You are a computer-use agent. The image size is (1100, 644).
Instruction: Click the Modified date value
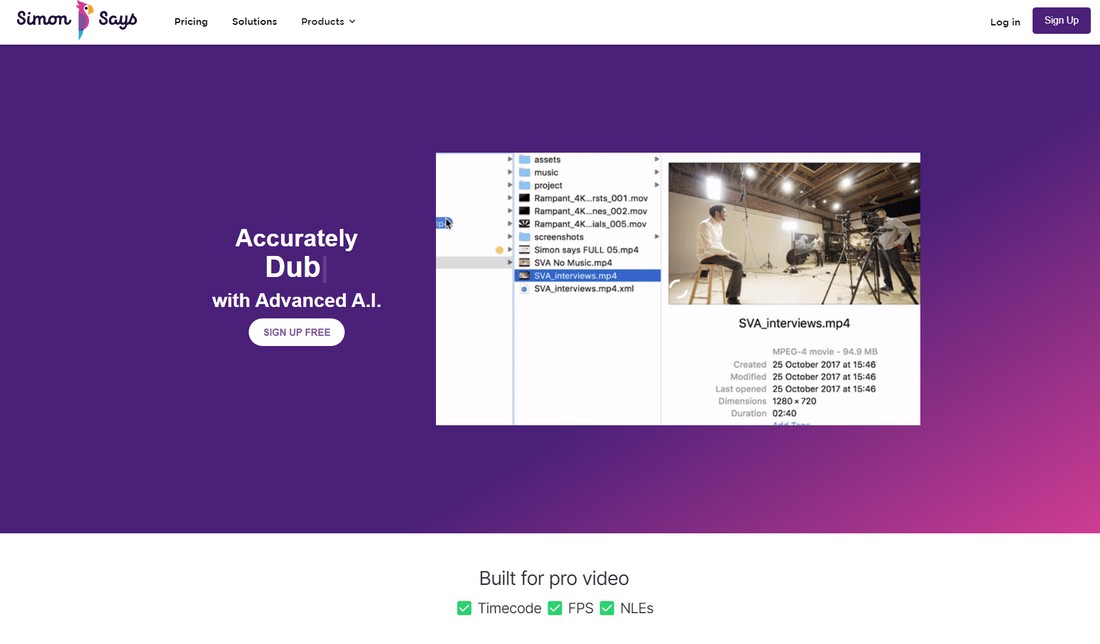(x=824, y=377)
